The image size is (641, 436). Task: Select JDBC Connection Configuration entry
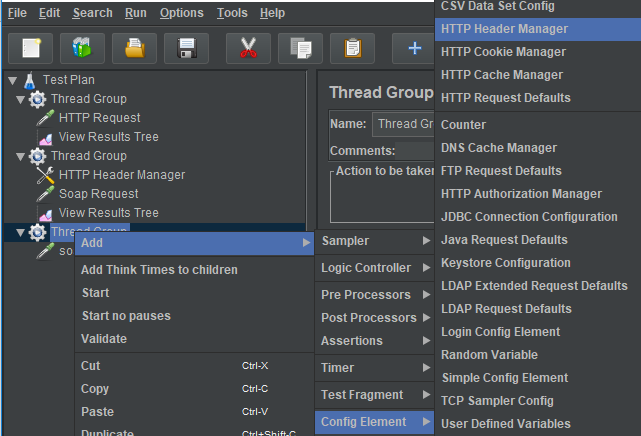pos(538,217)
